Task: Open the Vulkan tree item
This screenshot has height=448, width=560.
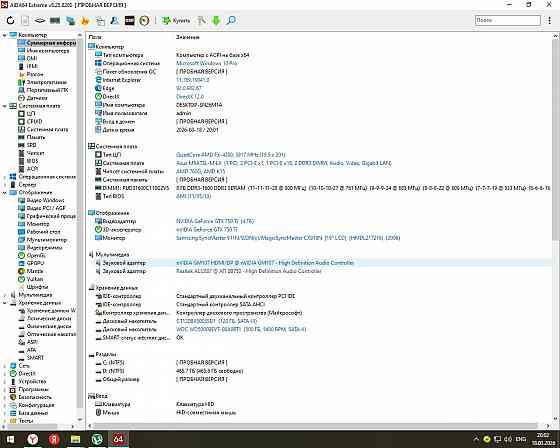Action: pyautogui.click(x=35, y=279)
